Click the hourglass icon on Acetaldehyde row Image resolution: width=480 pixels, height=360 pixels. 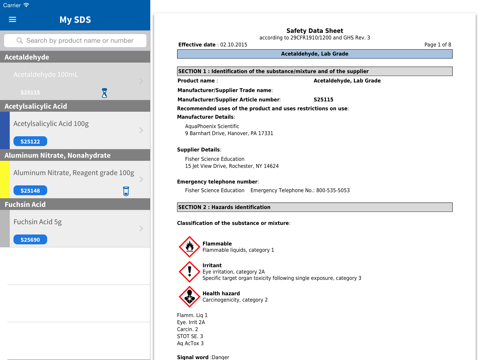(104, 93)
